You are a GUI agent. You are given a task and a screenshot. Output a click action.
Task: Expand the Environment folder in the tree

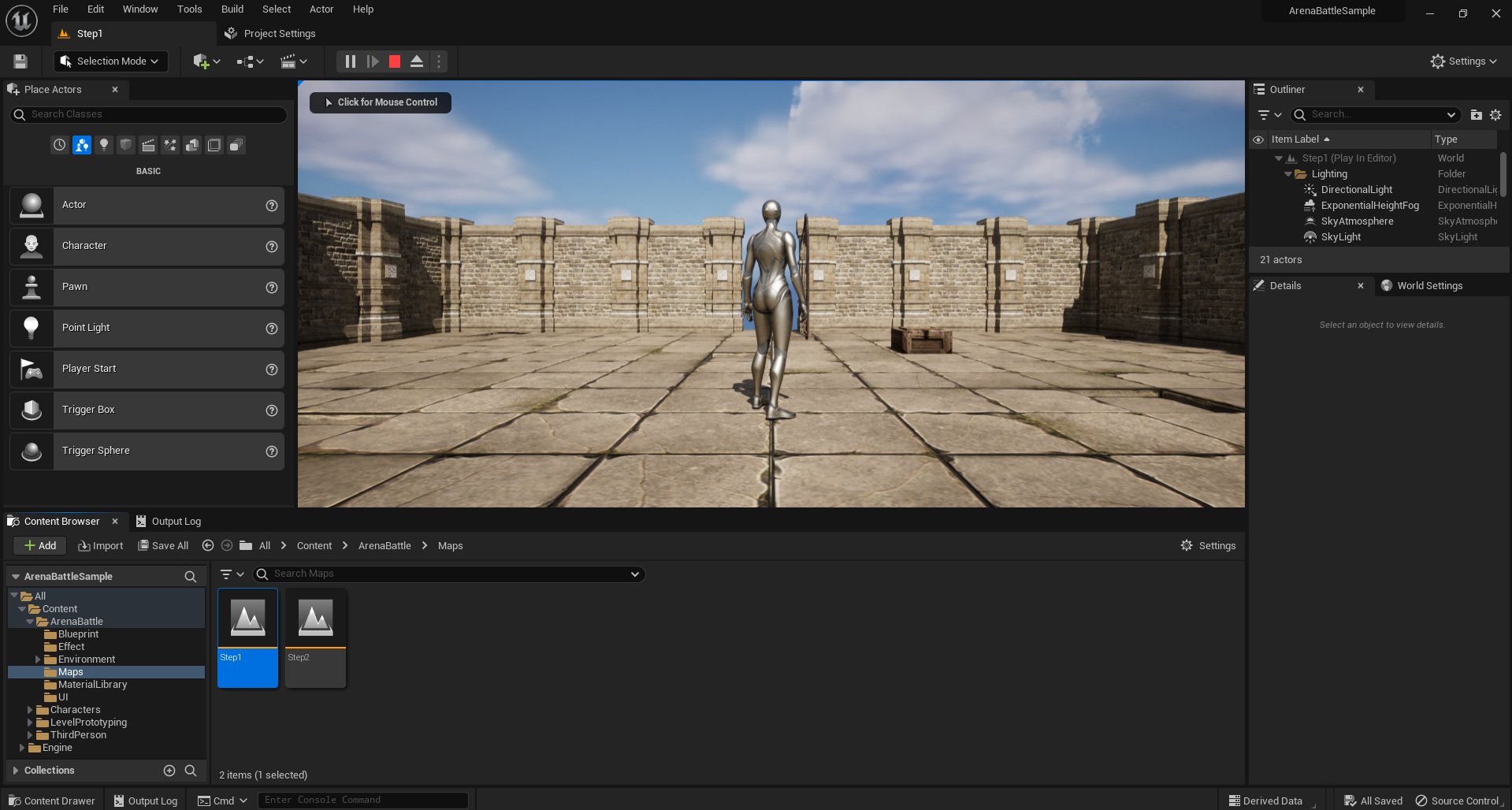tap(37, 660)
